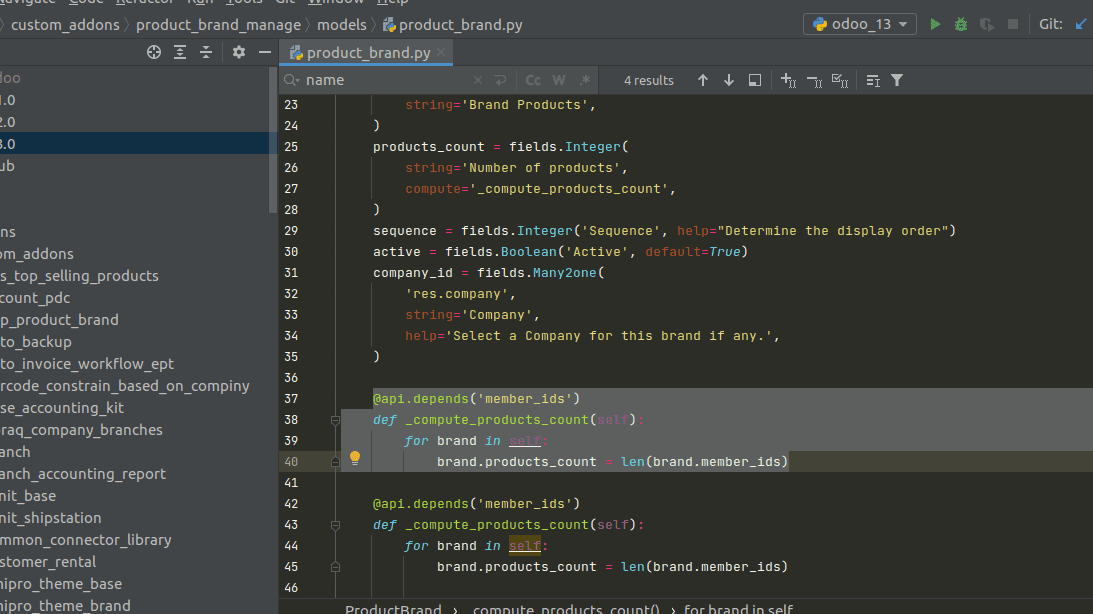Select om_addons folder in project tree
The image size is (1093, 614).
(x=36, y=254)
